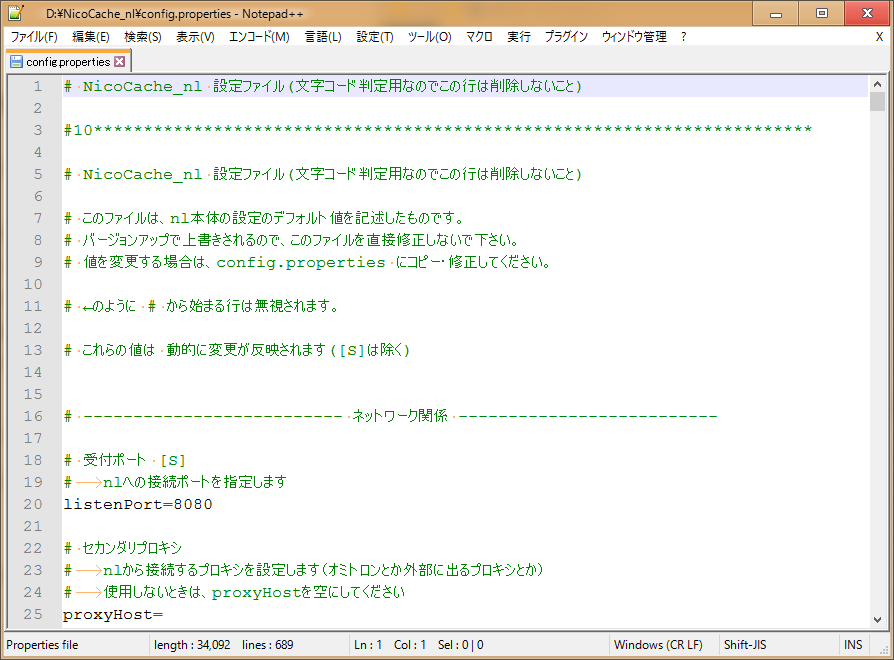Click line number 1 in the margin

[x=38, y=86]
